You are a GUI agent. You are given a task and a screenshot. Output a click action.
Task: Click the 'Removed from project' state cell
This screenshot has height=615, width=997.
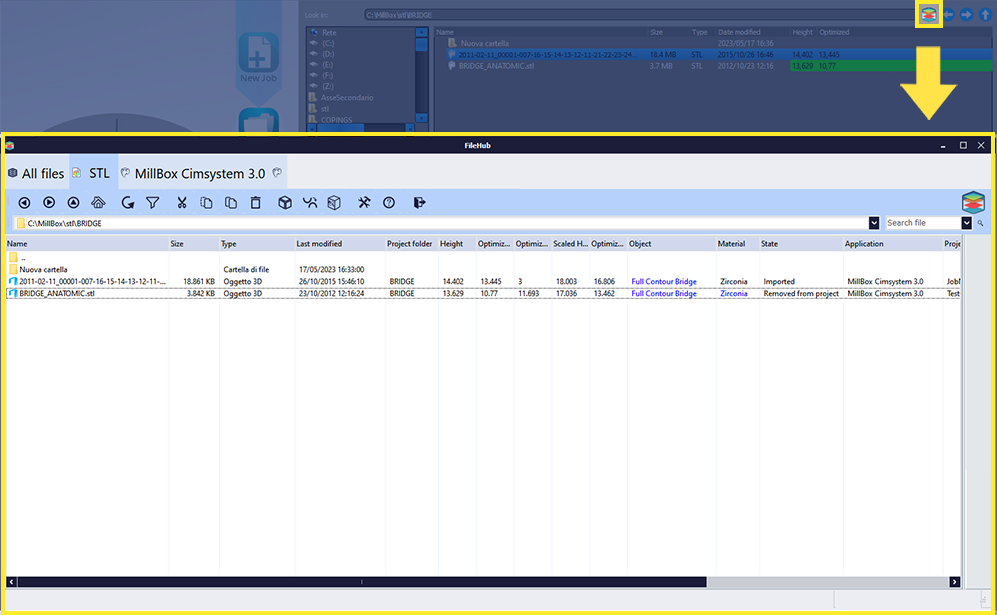801,294
